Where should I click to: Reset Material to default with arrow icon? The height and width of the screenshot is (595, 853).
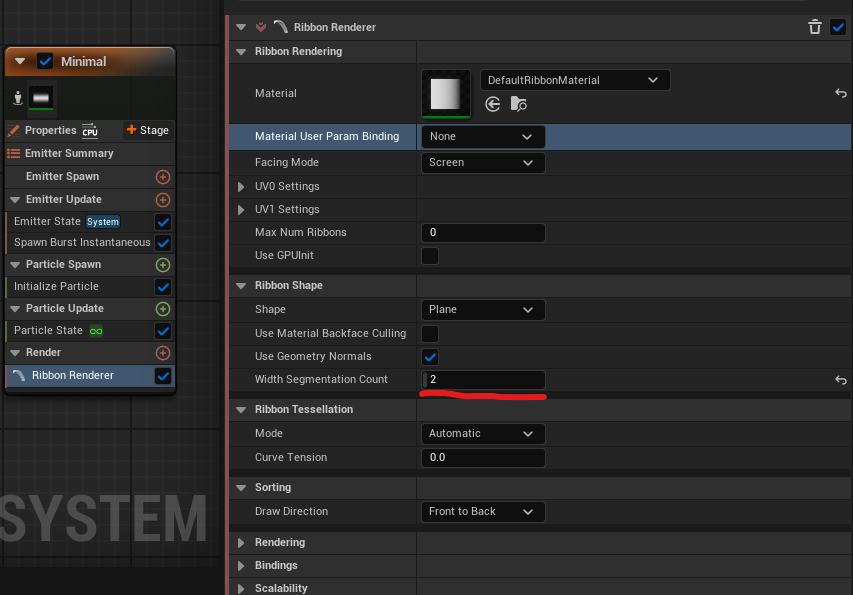click(840, 93)
